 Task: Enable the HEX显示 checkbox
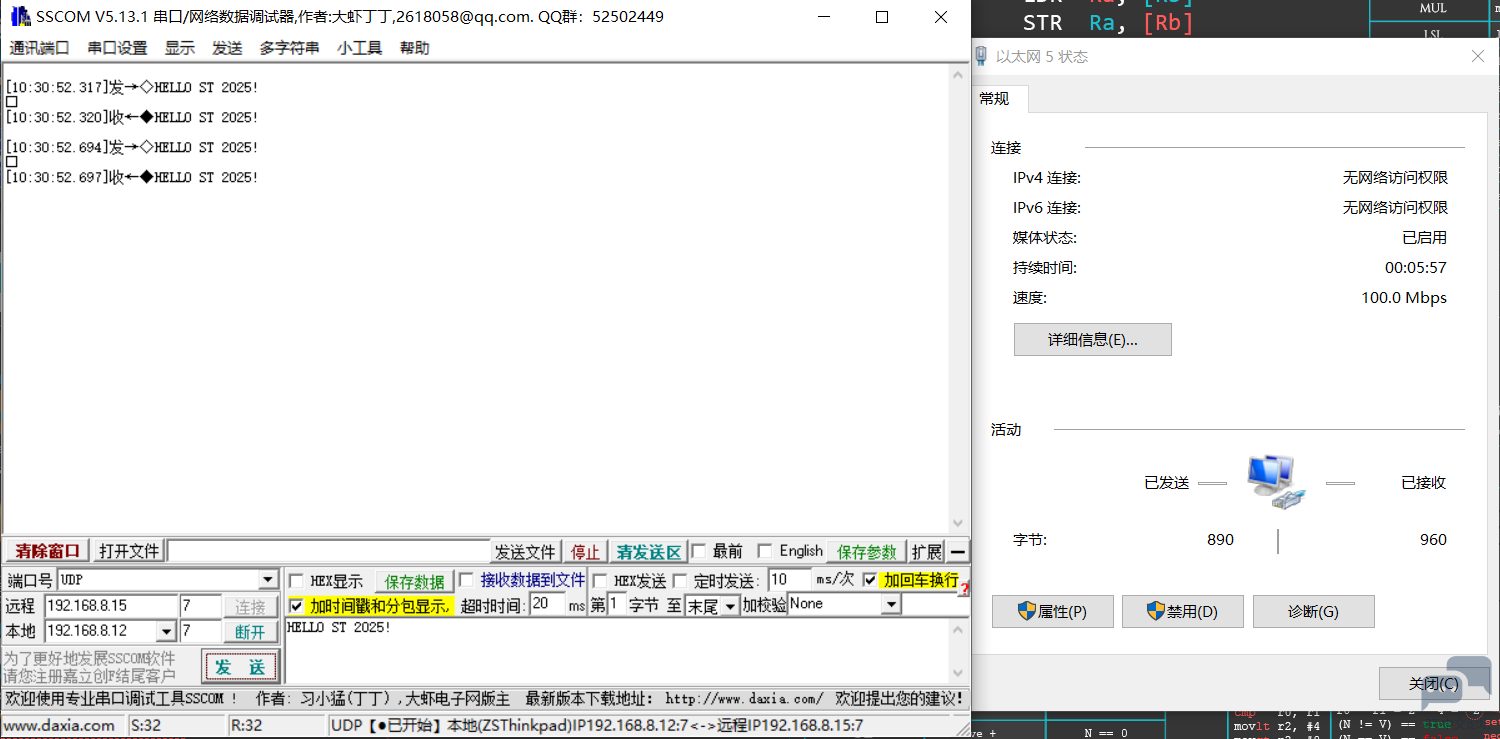296,581
